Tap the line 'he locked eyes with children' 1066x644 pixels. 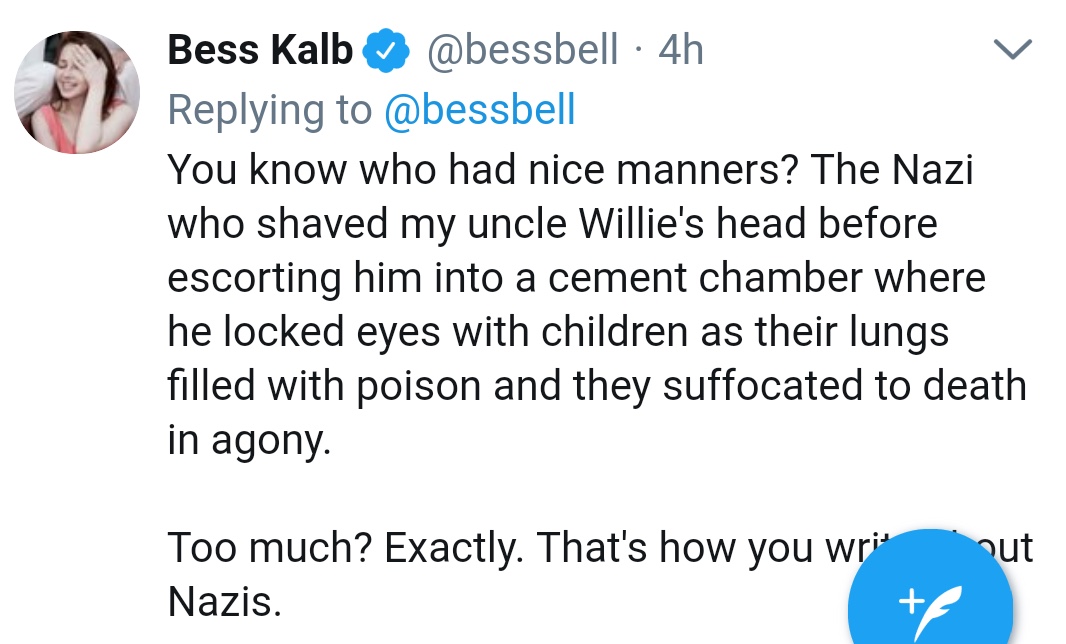coord(558,332)
